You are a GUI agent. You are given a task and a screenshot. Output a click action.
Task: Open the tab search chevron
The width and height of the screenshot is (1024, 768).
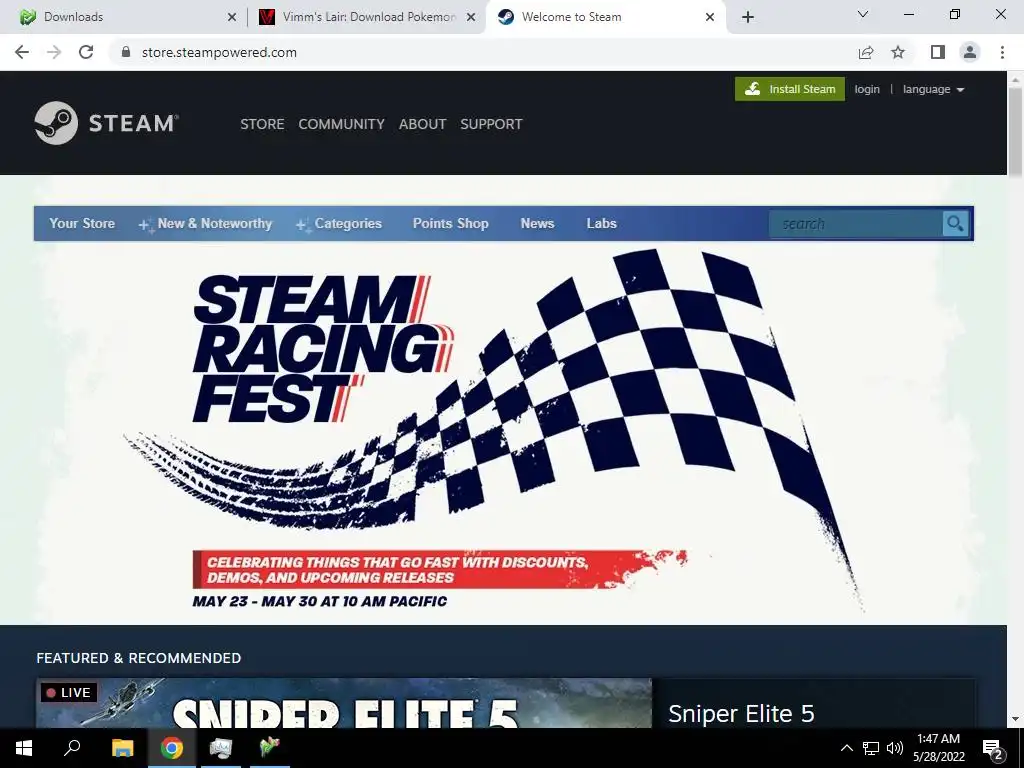click(x=863, y=14)
